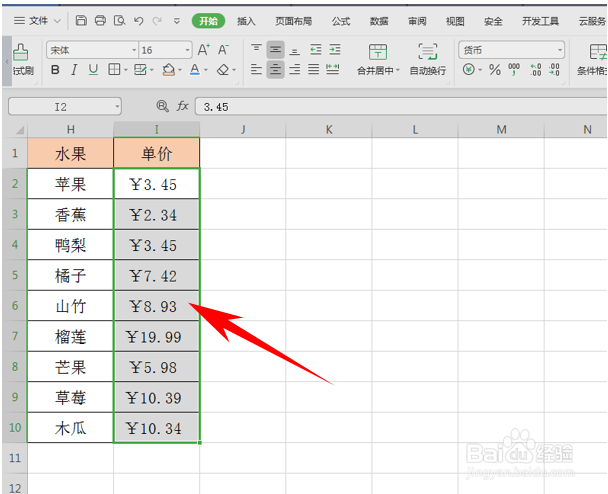Image resolution: width=608 pixels, height=494 pixels.
Task: Align text right
Action: (295, 70)
